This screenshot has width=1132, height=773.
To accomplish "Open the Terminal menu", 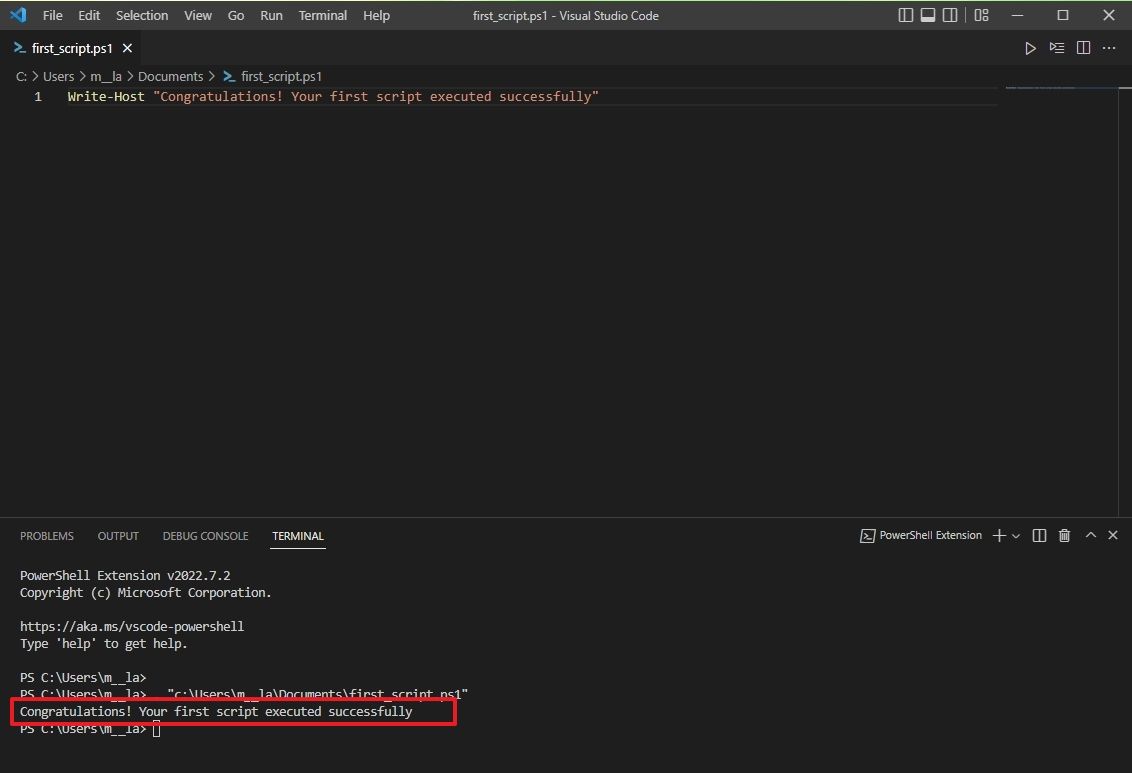I will 322,15.
